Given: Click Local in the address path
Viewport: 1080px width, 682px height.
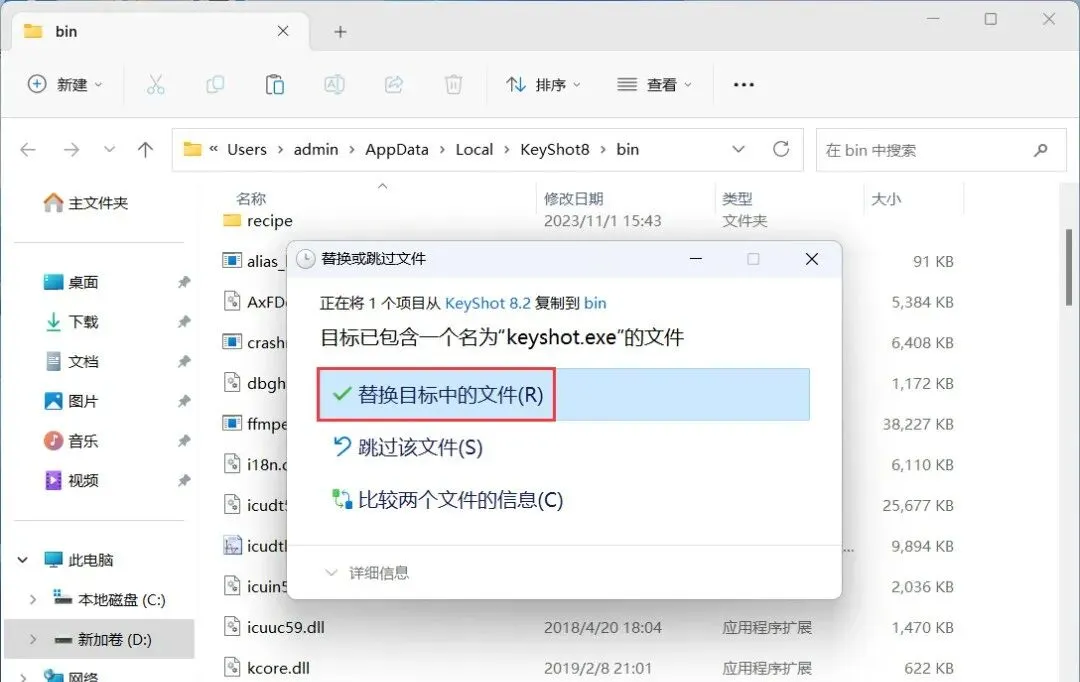Looking at the screenshot, I should tap(474, 149).
